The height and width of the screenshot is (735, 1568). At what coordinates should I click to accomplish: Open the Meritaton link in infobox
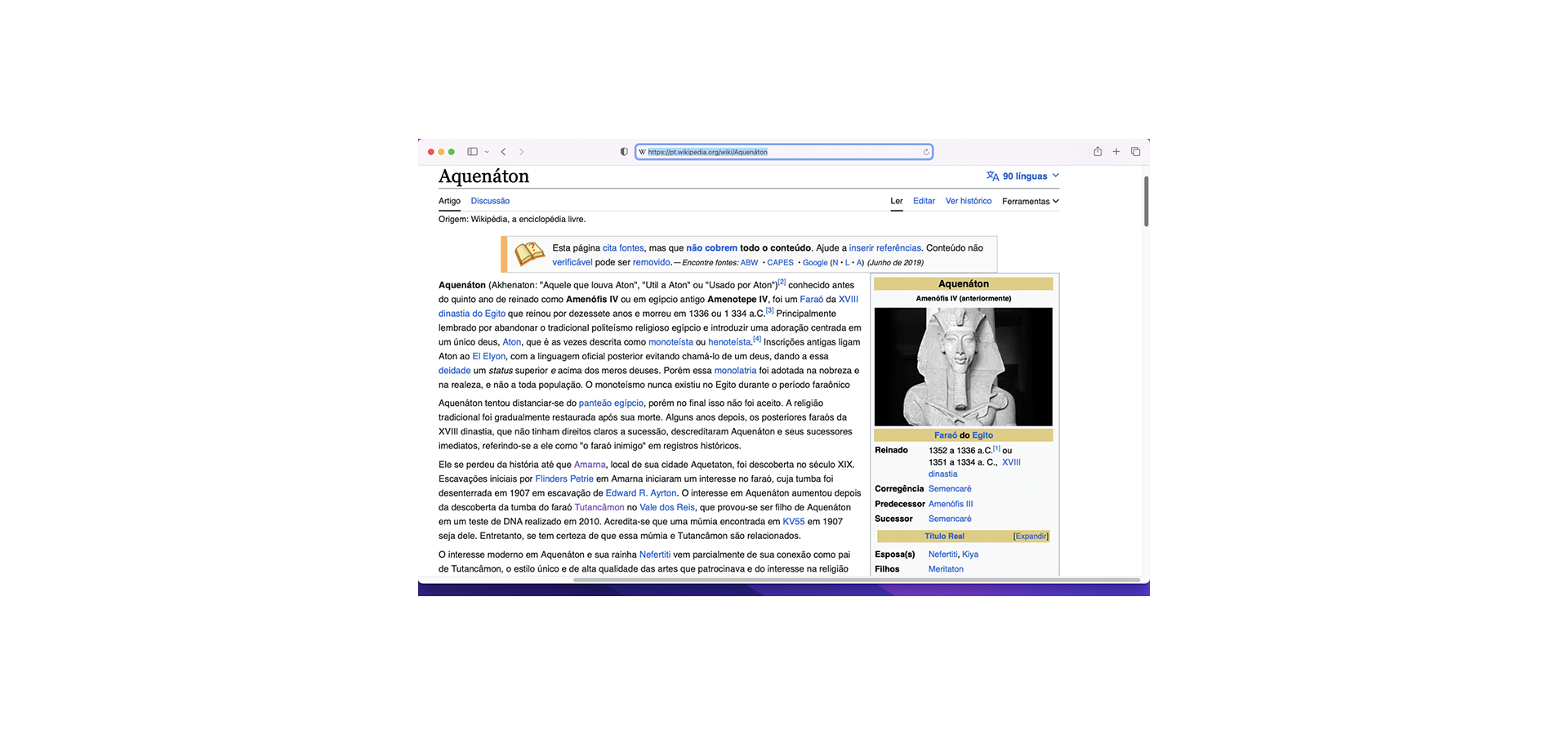tap(946, 569)
